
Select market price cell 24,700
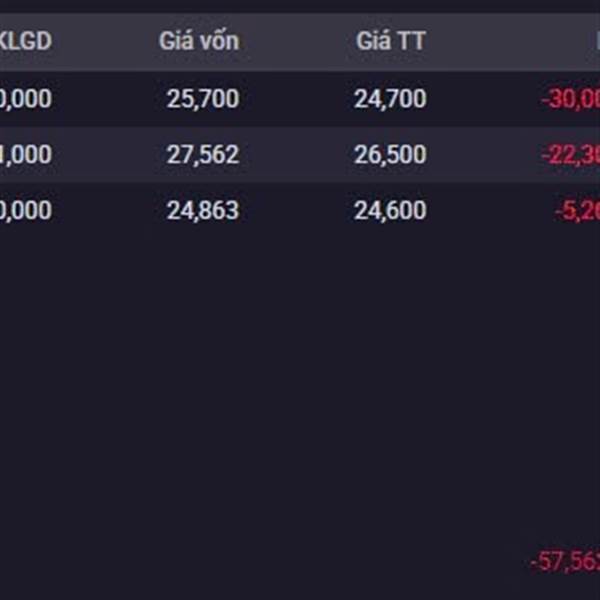390,99
